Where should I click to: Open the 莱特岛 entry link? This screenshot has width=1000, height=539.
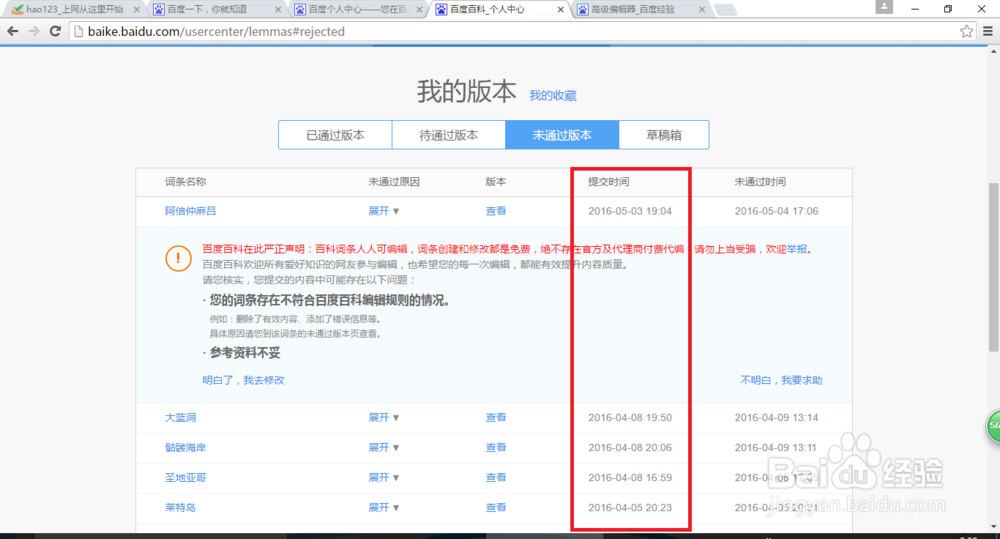click(x=180, y=508)
